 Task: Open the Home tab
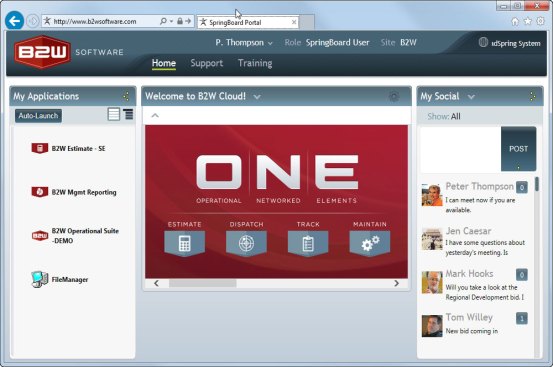point(164,63)
